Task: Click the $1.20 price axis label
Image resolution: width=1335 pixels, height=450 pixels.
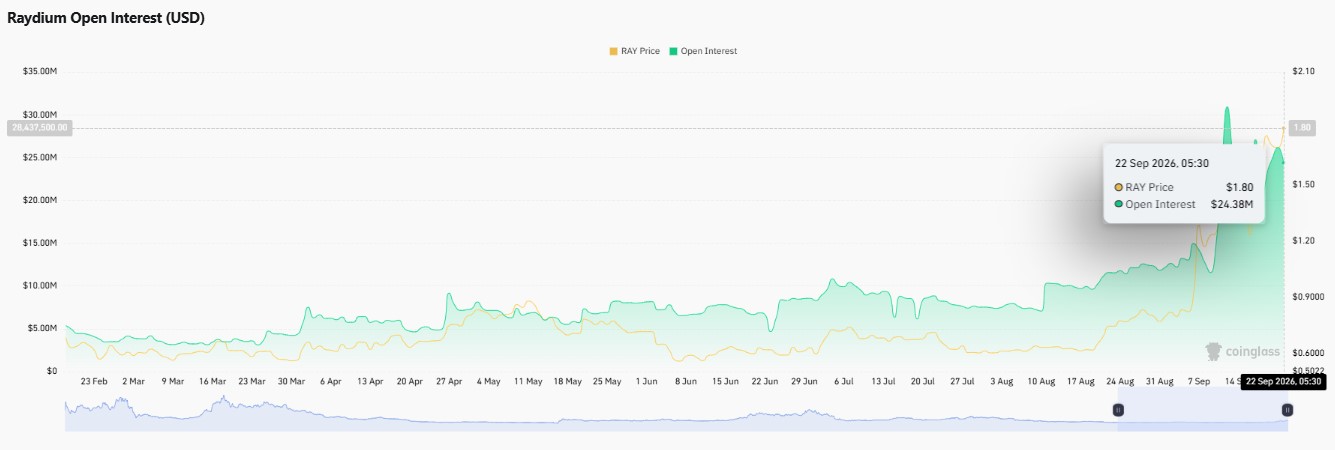Action: coord(1302,241)
